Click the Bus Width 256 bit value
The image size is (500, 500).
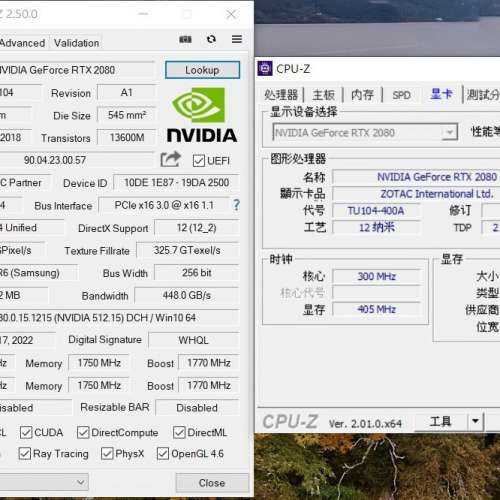point(197,273)
